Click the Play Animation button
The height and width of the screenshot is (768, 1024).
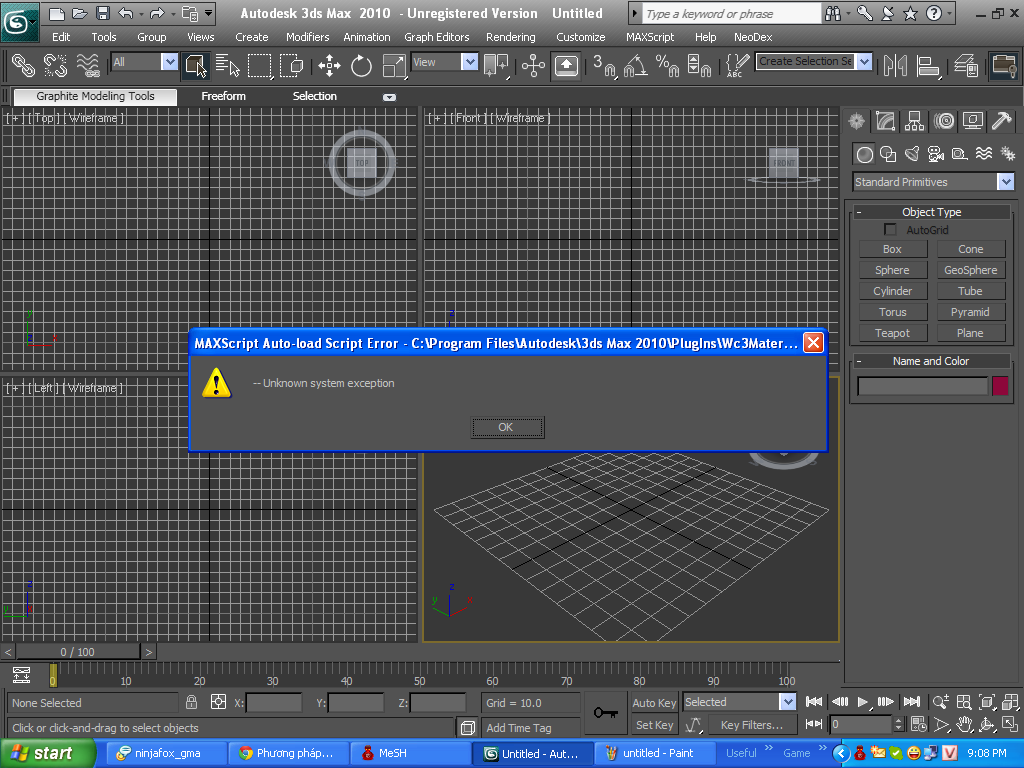863,702
